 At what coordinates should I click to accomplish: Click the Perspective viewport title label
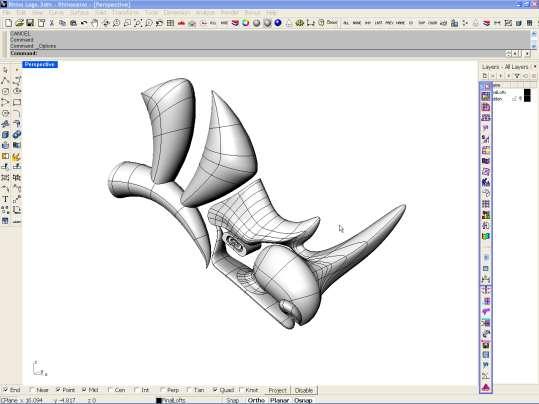point(40,65)
